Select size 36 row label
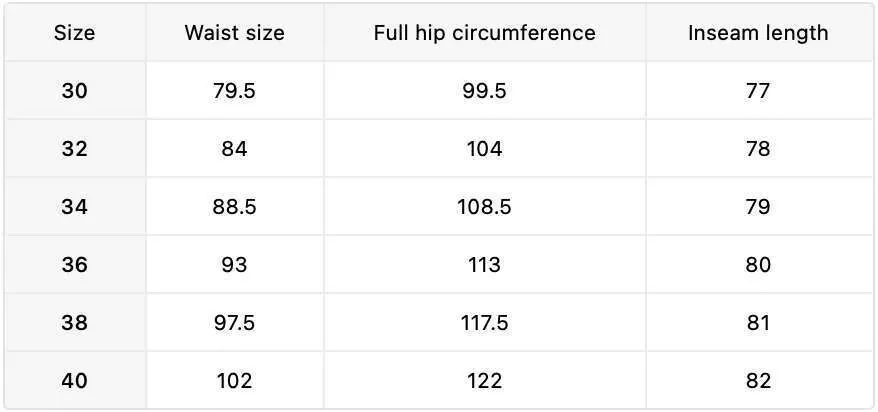The width and height of the screenshot is (878, 412). pos(74,265)
